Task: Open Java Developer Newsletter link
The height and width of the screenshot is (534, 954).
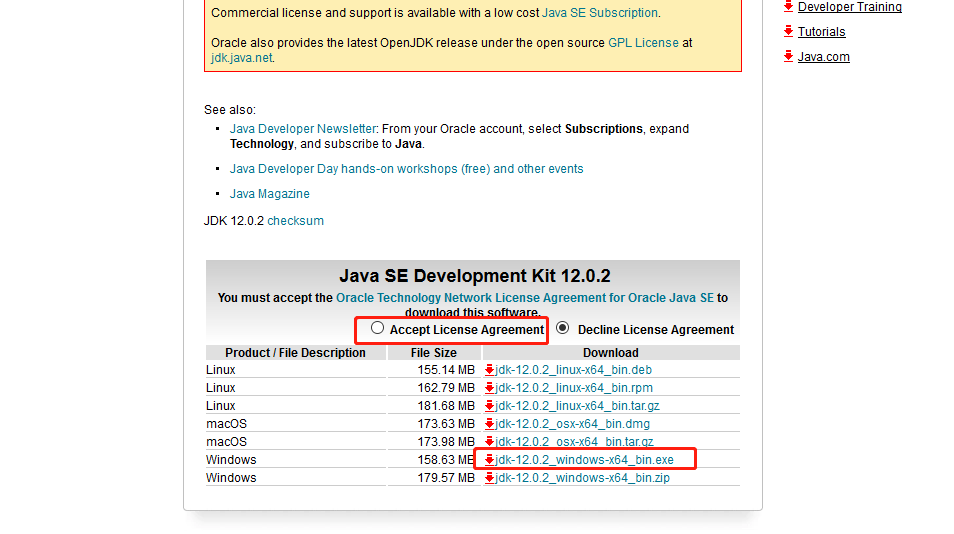Action: click(302, 129)
